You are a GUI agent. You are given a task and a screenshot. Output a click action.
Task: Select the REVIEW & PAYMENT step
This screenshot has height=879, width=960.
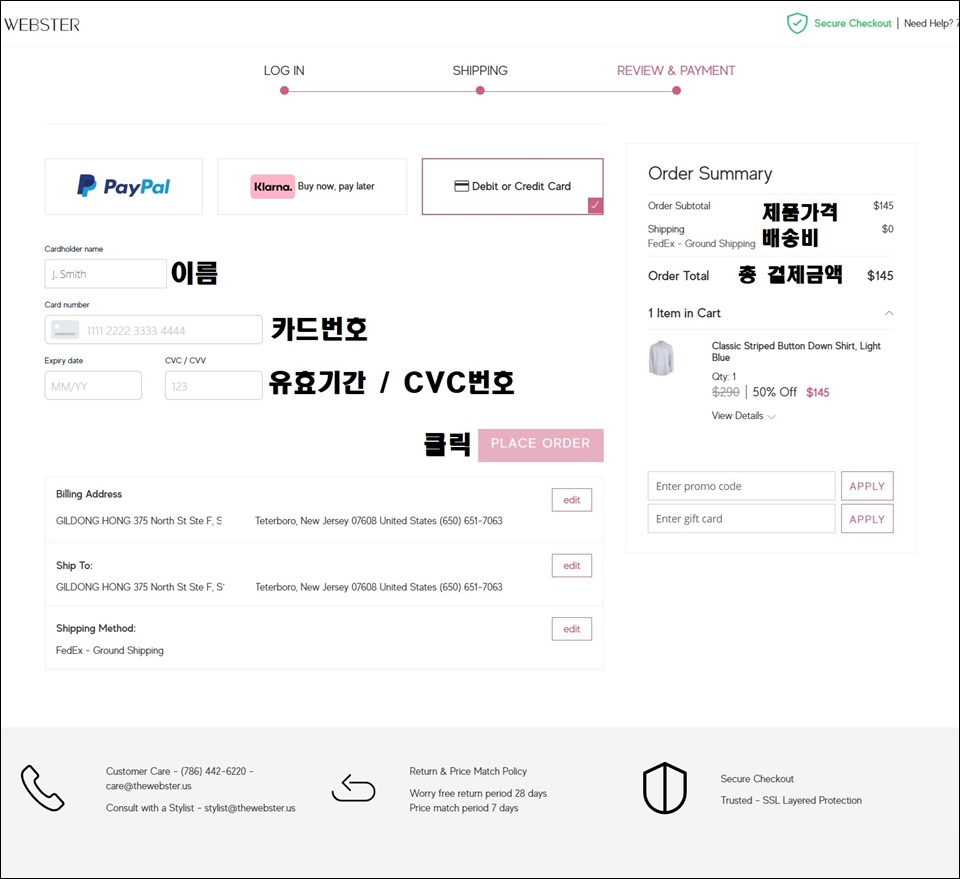coord(676,70)
